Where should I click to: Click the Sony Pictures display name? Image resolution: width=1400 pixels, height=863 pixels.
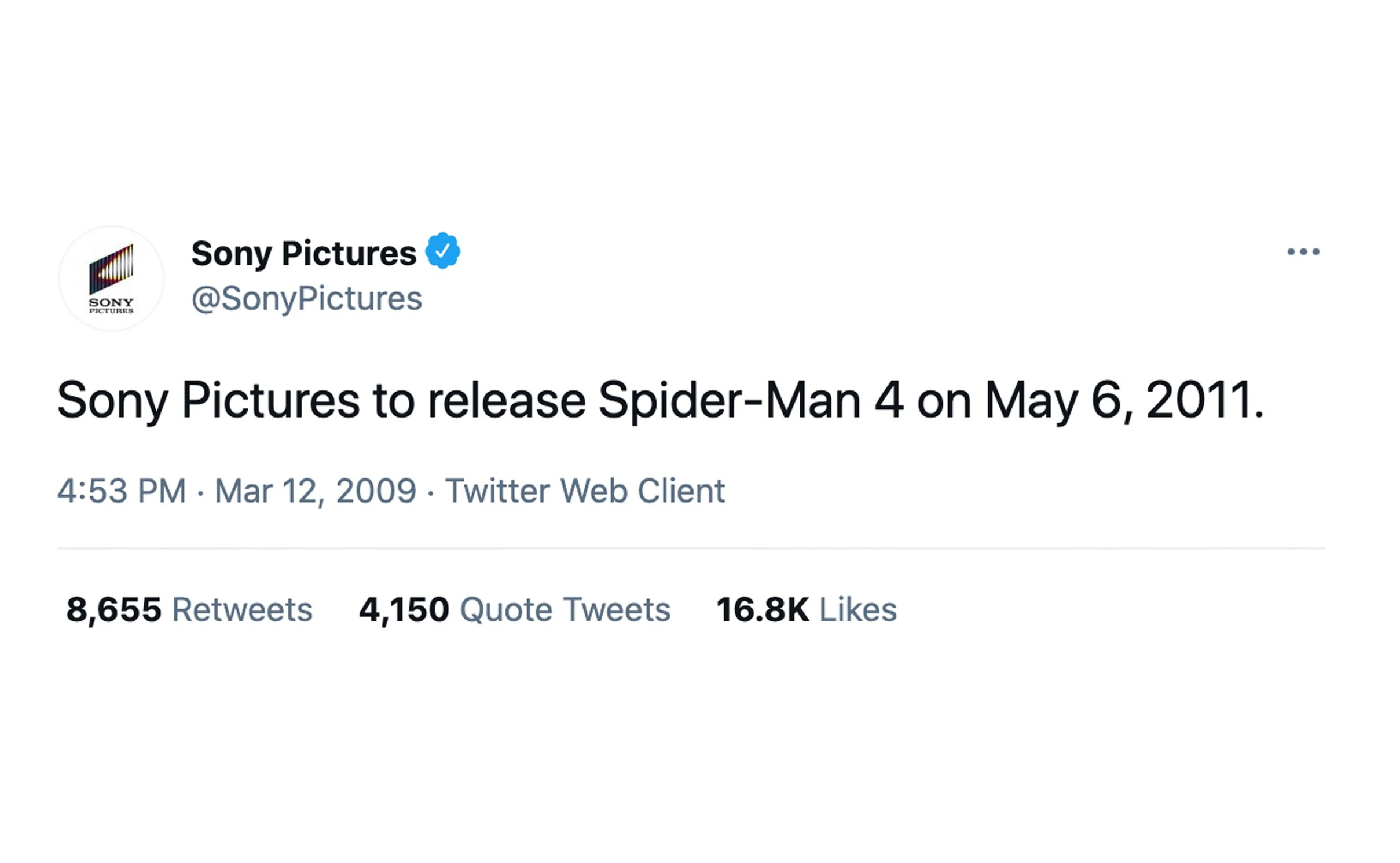pyautogui.click(x=303, y=253)
